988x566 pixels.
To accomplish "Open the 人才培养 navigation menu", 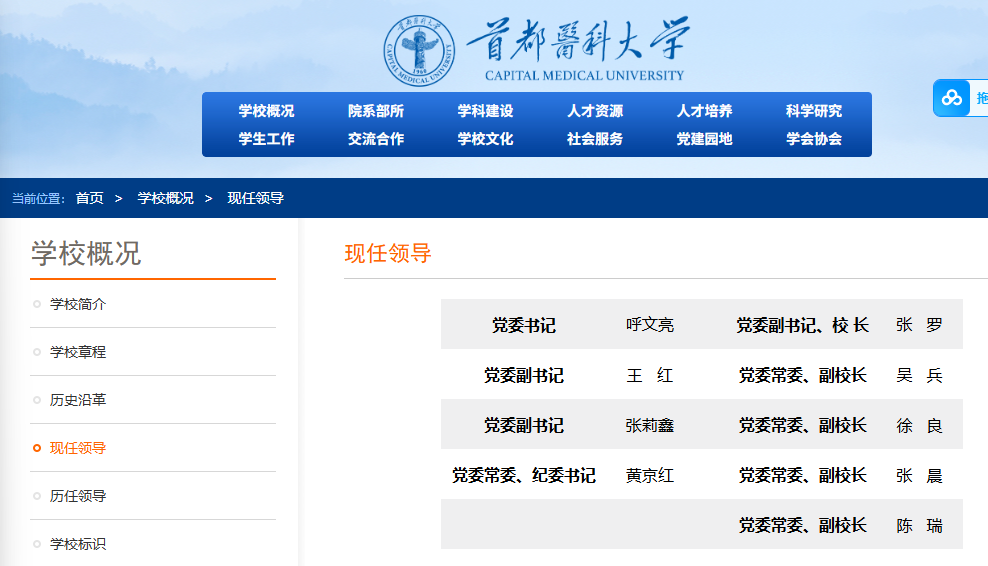I will pos(704,111).
